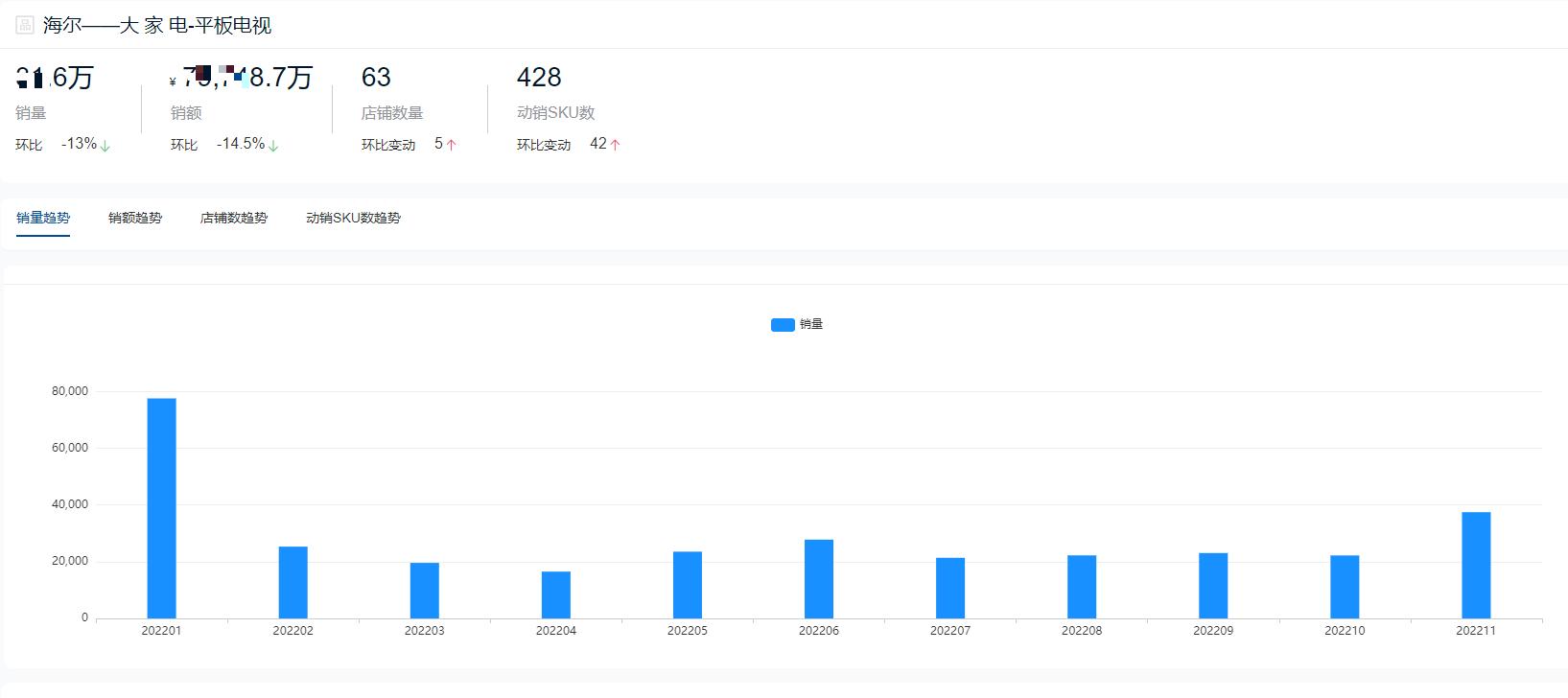This screenshot has height=698, width=1568.
Task: Click the 202207 x-axis label
Action: [x=950, y=631]
